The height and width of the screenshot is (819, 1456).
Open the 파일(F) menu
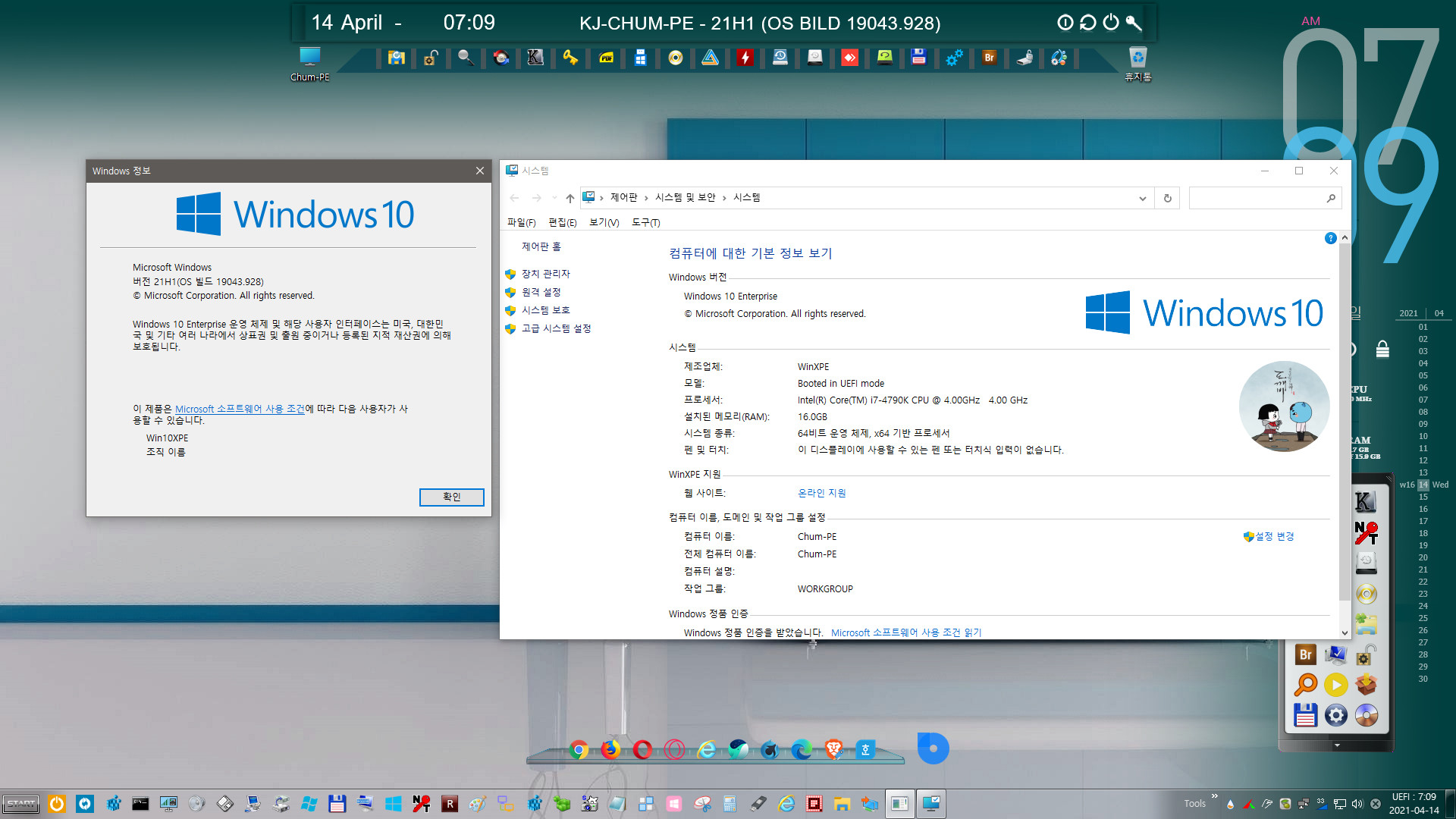click(x=521, y=222)
